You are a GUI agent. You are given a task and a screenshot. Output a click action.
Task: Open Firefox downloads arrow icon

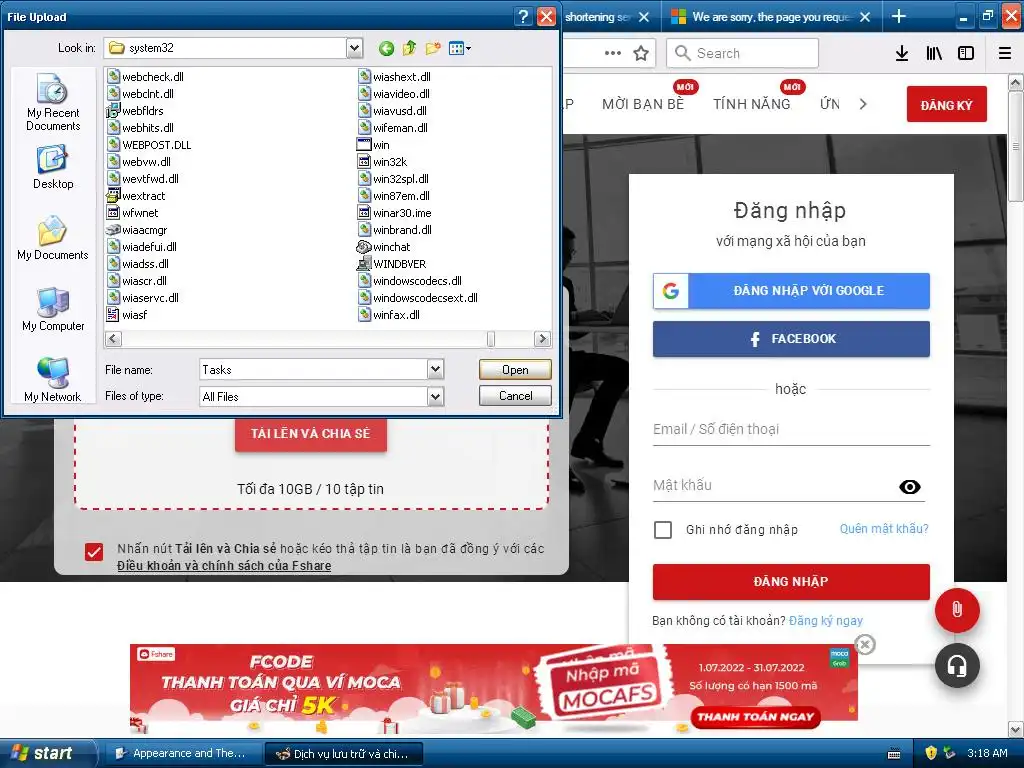point(901,54)
